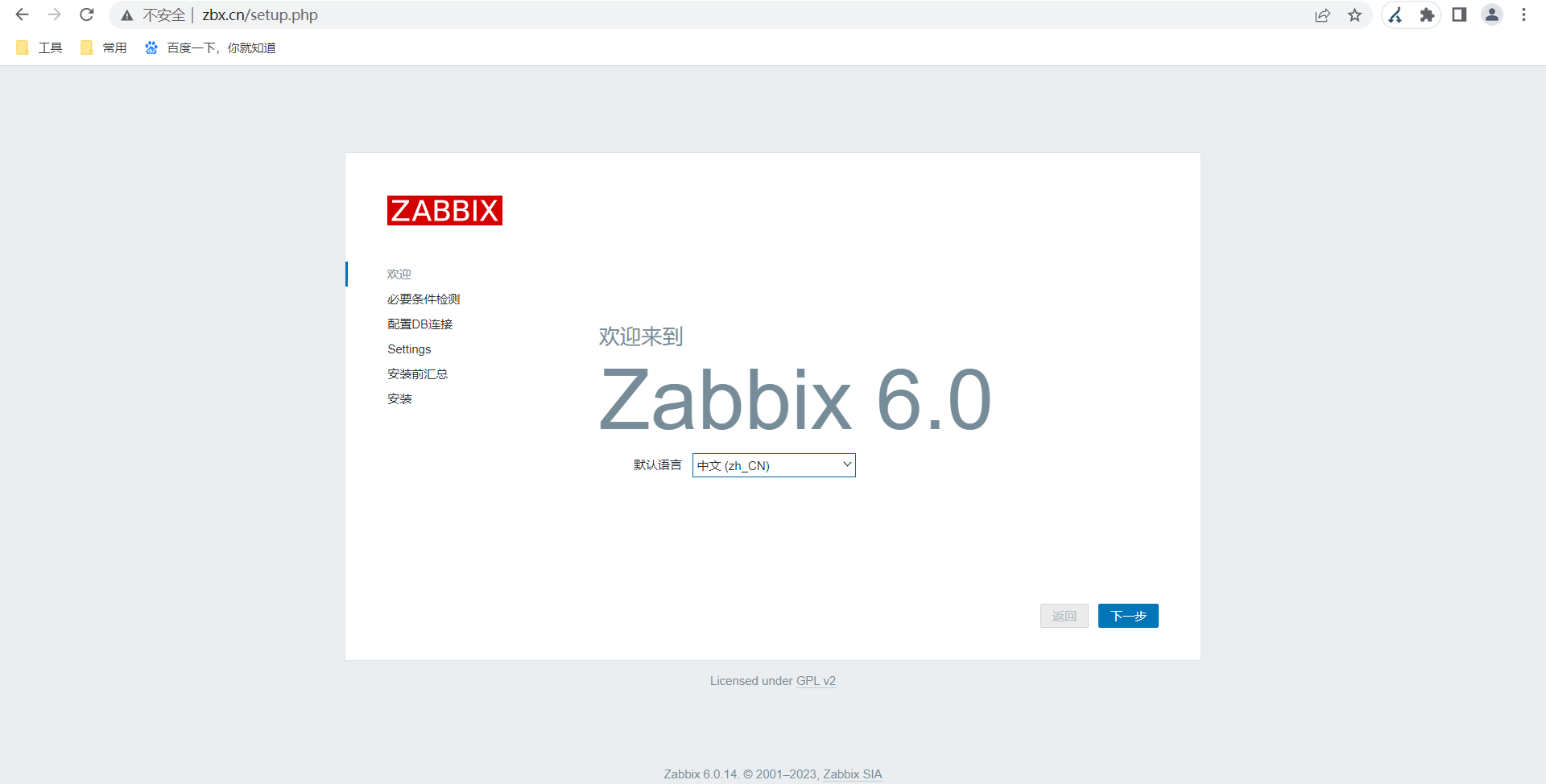This screenshot has height=784, width=1546.
Task: Click the not-secure warning triangle icon
Action: [127, 15]
